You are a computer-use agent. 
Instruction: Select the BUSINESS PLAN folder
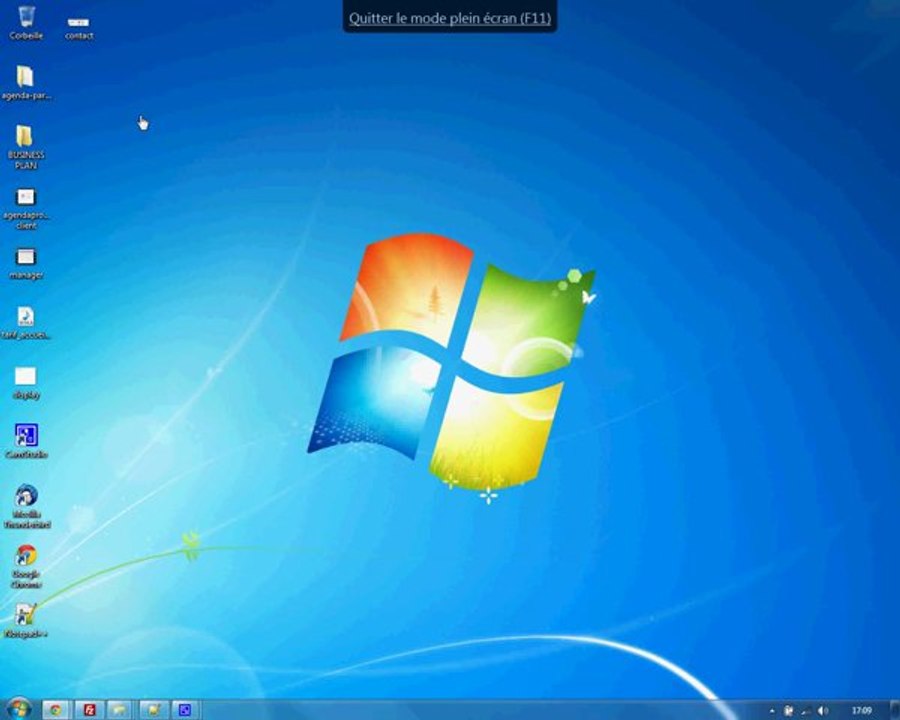click(x=26, y=147)
